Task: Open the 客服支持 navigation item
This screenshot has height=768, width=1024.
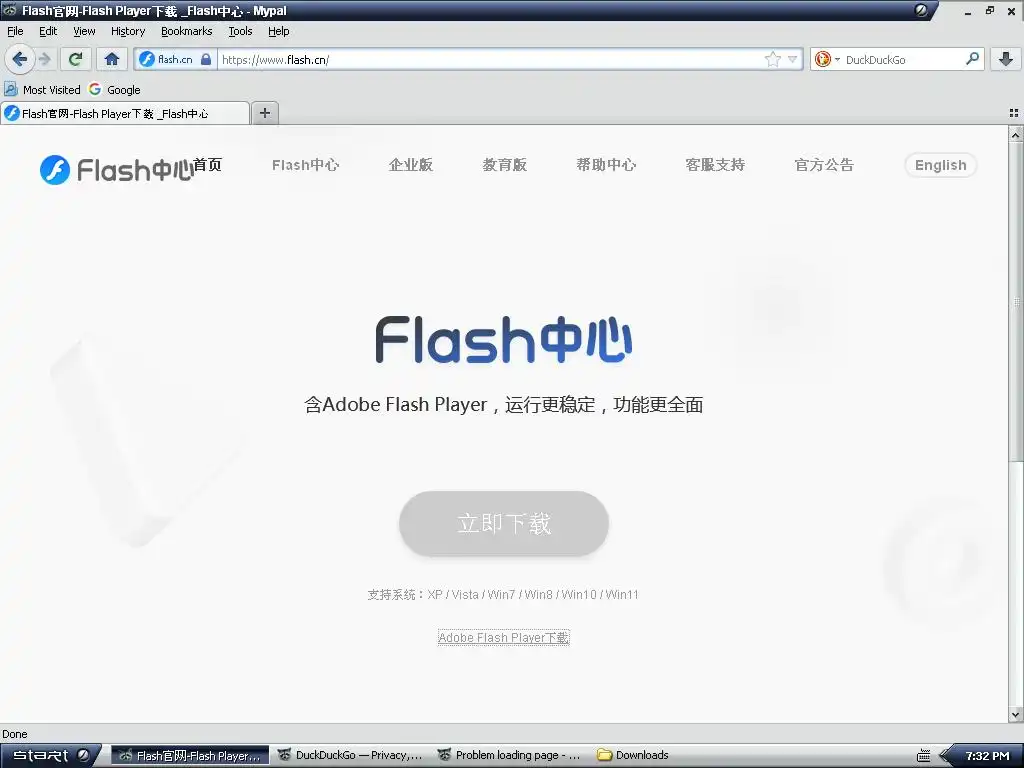Action: [x=715, y=165]
